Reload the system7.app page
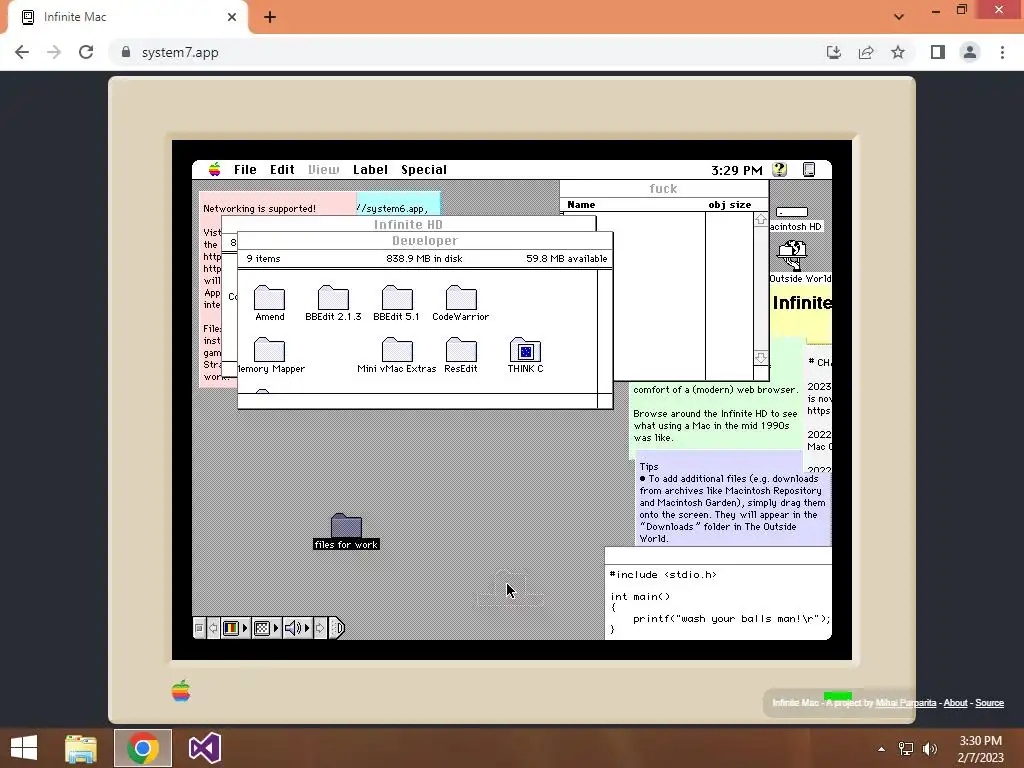 (x=86, y=52)
